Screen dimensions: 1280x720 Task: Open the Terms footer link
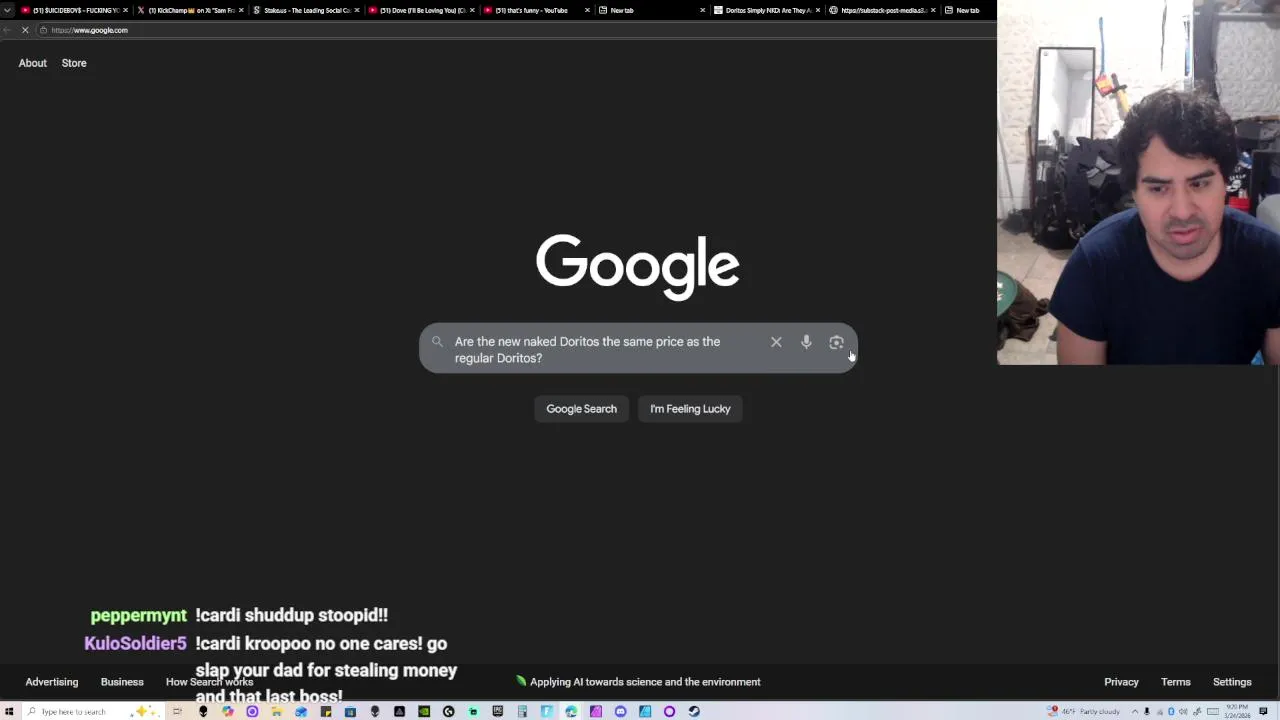(1176, 682)
